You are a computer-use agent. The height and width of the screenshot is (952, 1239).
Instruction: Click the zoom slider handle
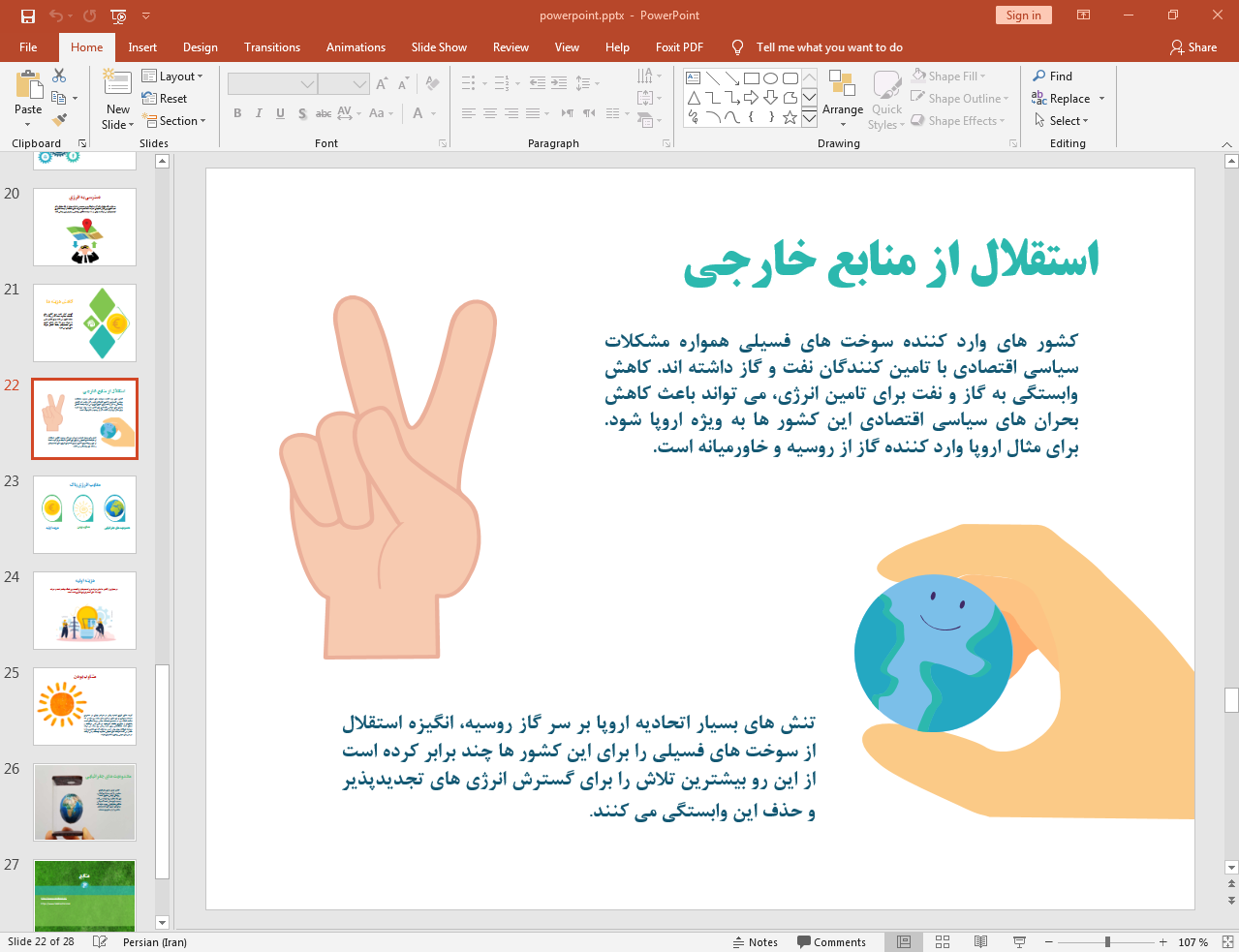(x=1107, y=941)
